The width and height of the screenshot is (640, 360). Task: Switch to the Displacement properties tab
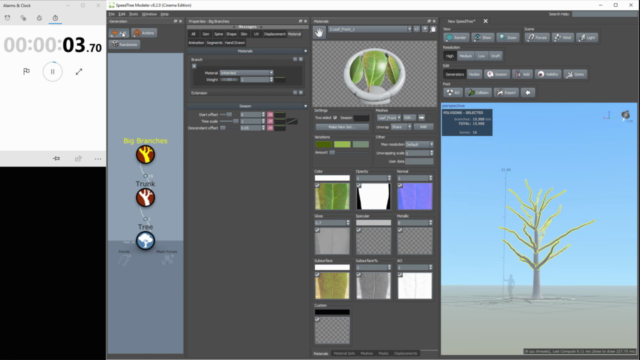tap(274, 34)
